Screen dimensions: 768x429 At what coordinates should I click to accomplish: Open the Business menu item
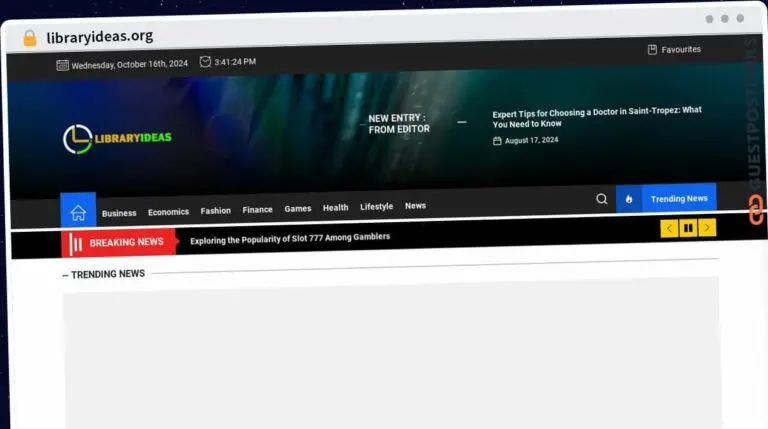pyautogui.click(x=119, y=213)
